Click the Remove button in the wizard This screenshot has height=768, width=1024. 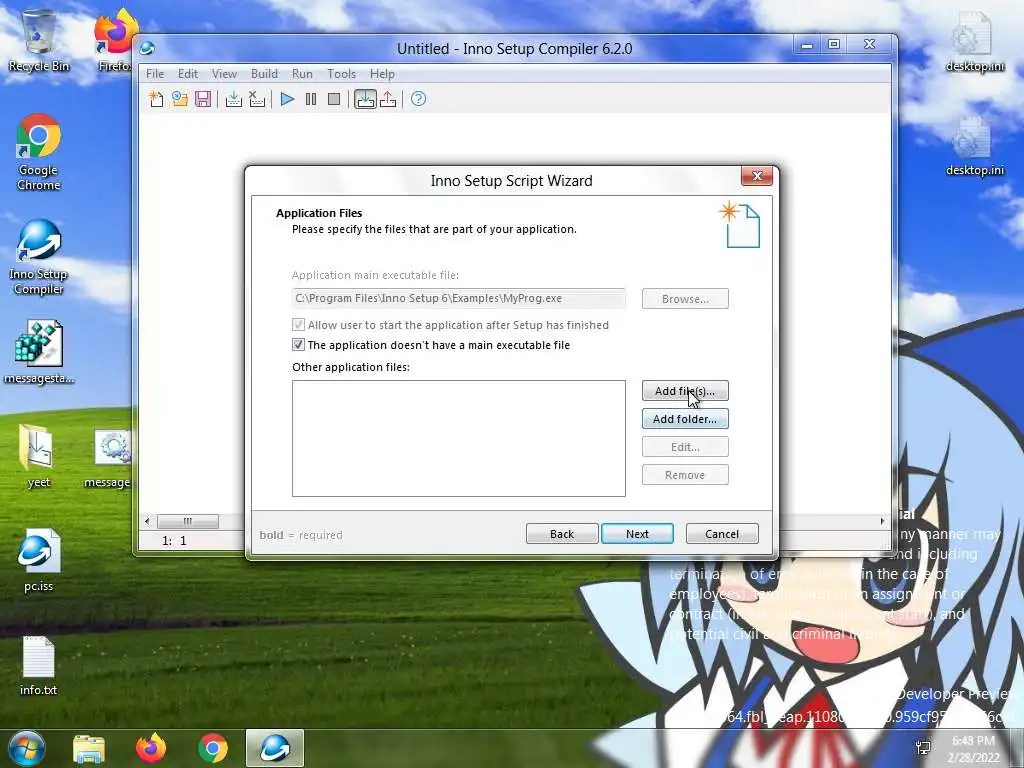(685, 475)
